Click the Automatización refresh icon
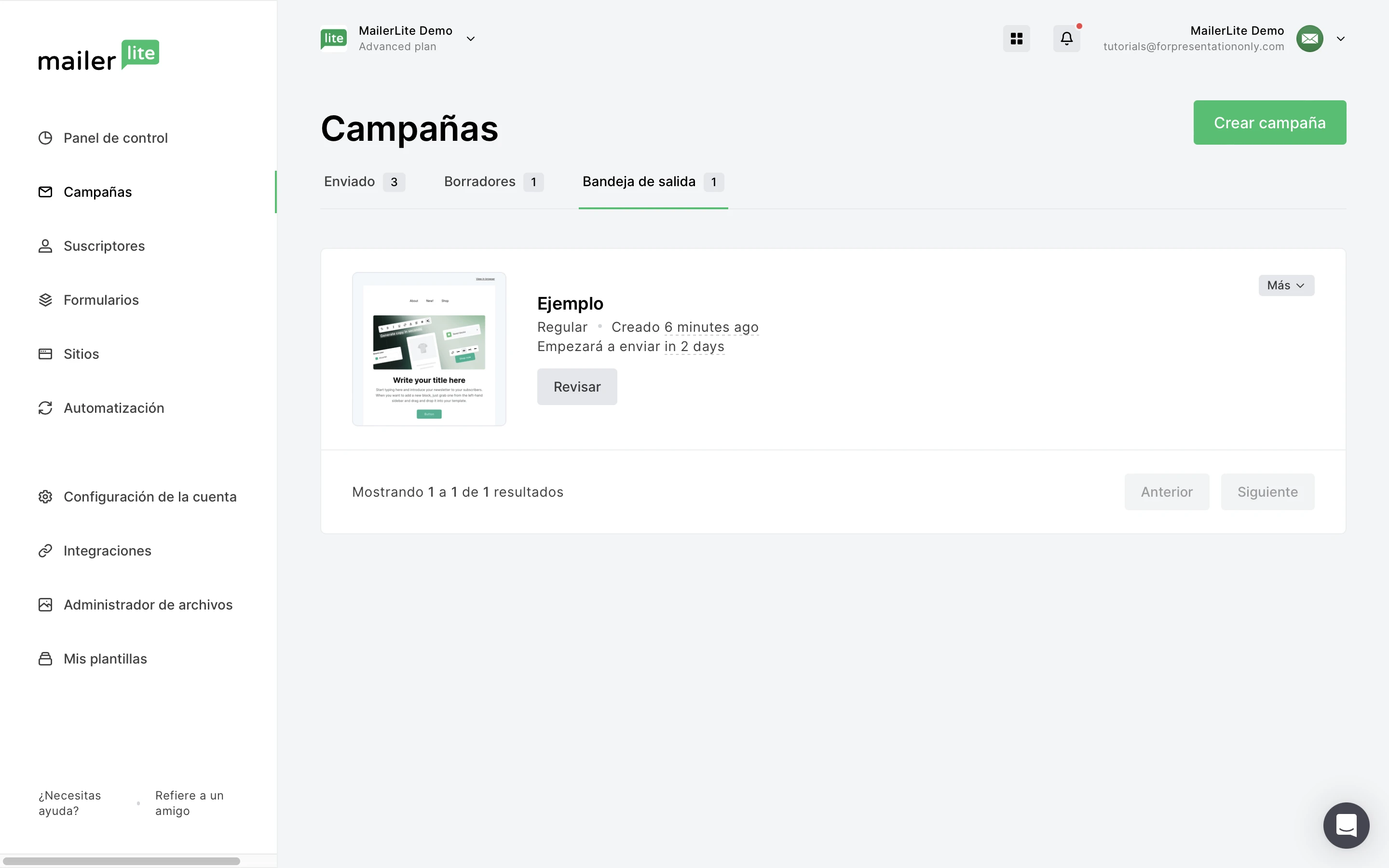Viewport: 1389px width, 868px height. (x=45, y=407)
